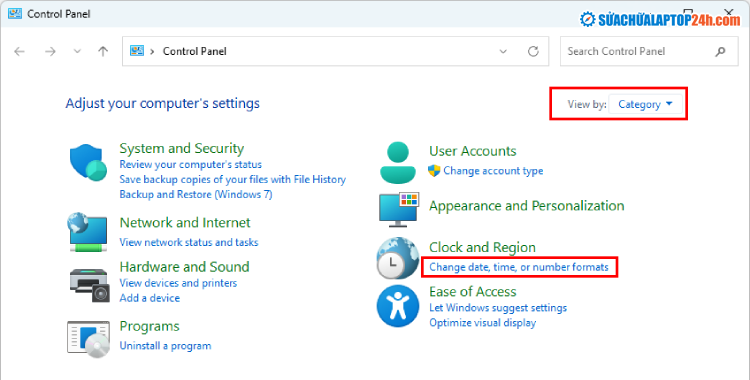Screen dimensions: 750x380
Task: Expand the address bar history dropdown
Action: (x=503, y=51)
